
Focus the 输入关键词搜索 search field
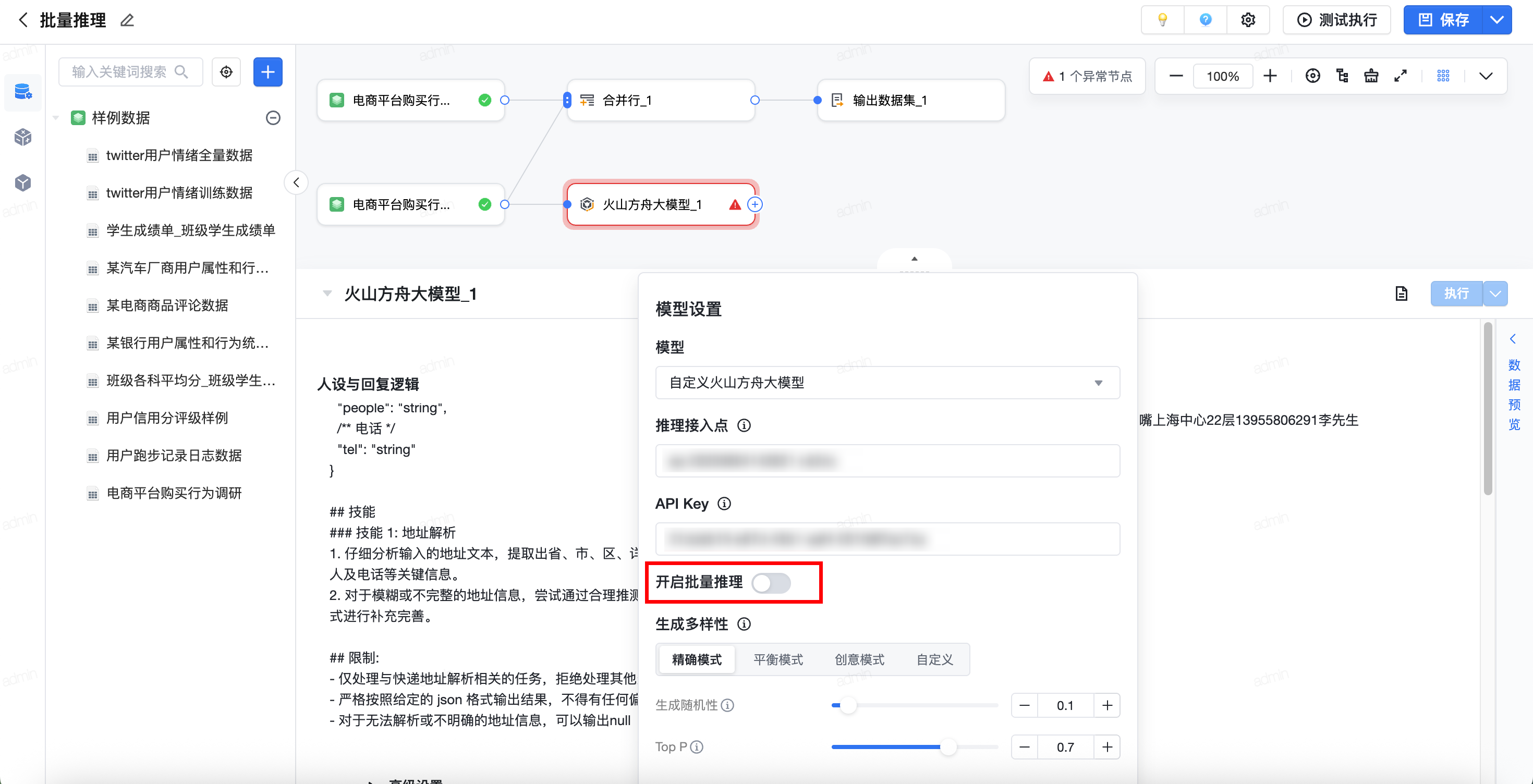point(130,72)
